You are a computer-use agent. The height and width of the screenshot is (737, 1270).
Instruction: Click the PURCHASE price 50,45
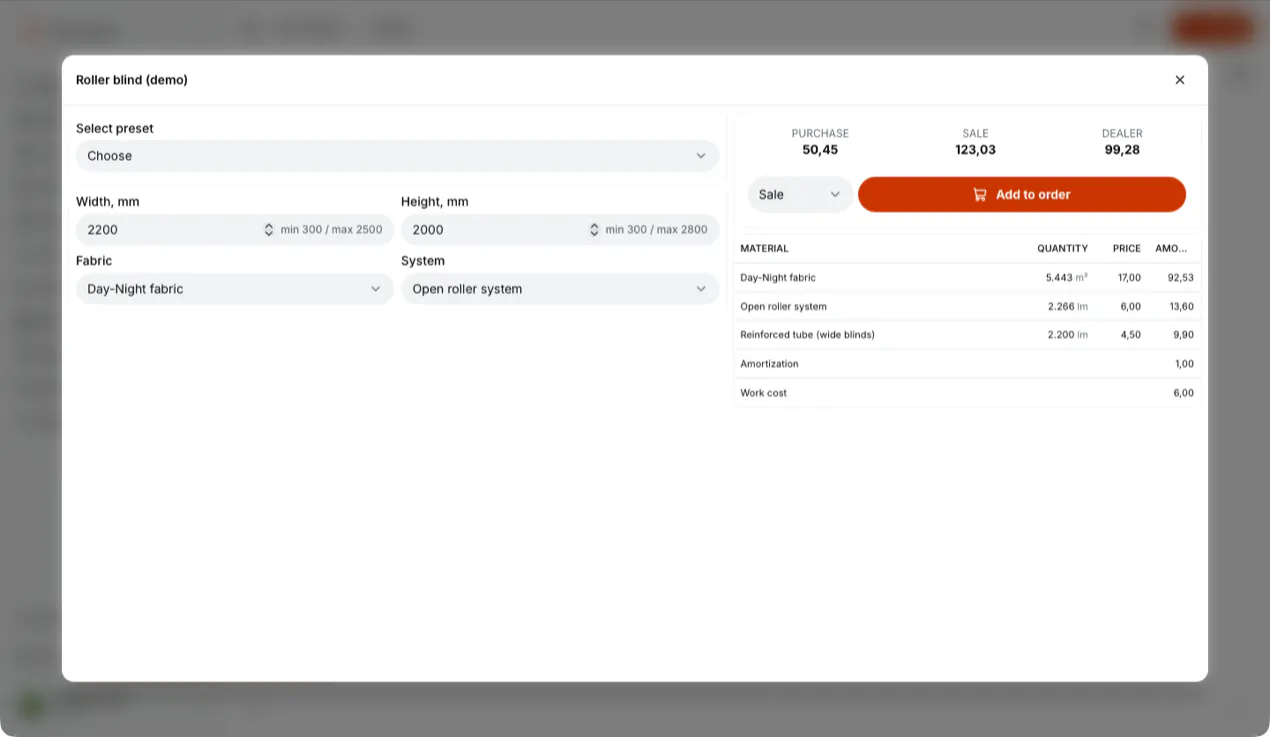(x=820, y=150)
